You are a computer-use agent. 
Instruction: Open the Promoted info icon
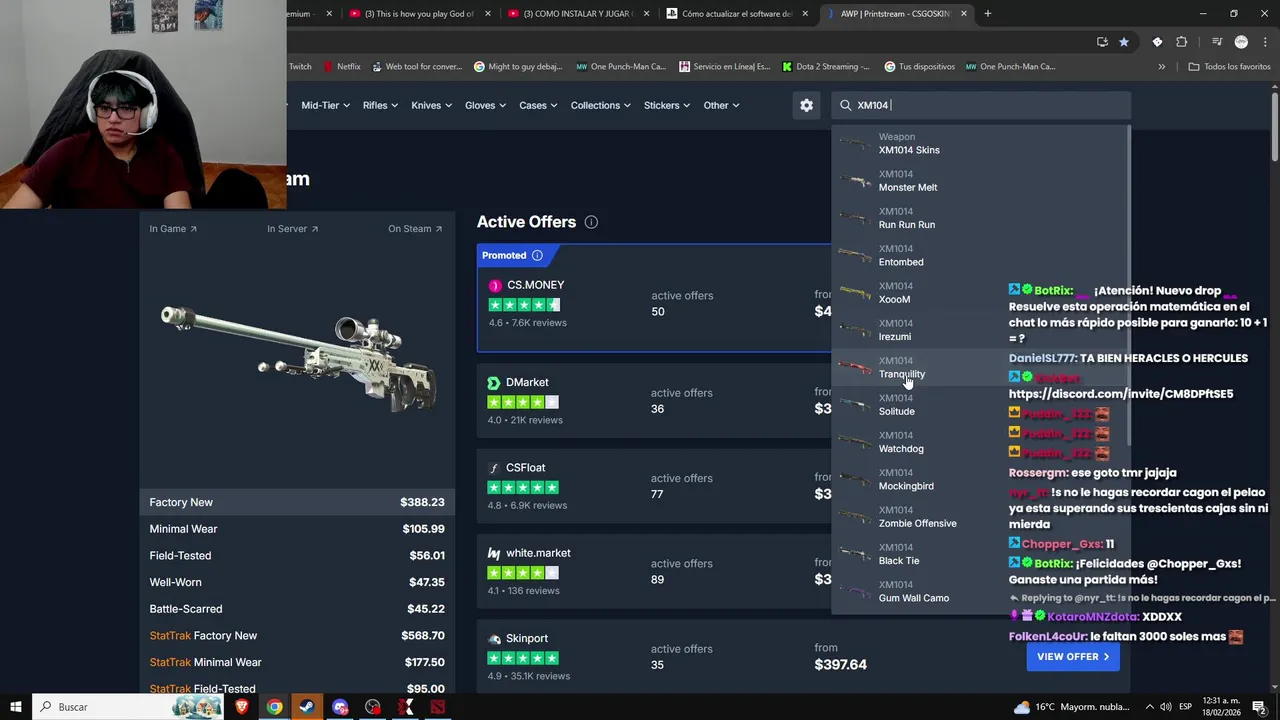click(537, 255)
